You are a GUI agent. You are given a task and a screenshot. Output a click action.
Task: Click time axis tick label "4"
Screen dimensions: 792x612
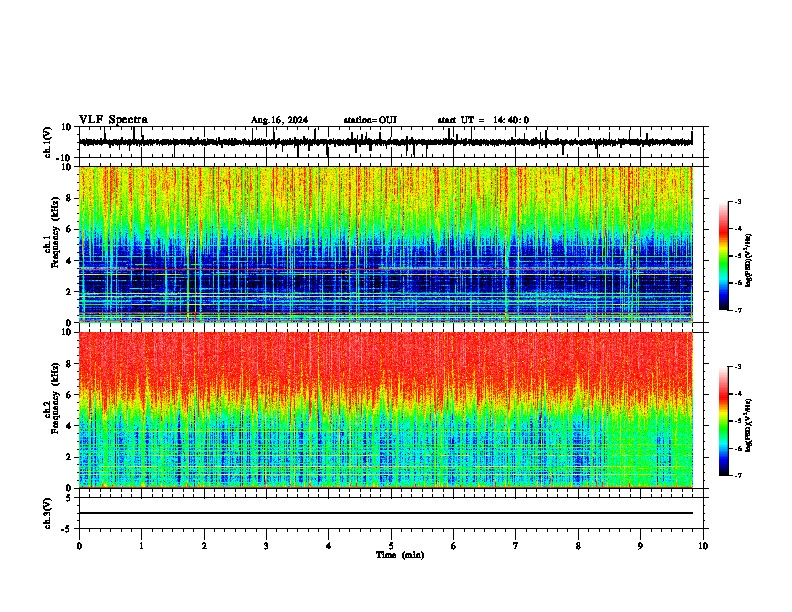(329, 546)
